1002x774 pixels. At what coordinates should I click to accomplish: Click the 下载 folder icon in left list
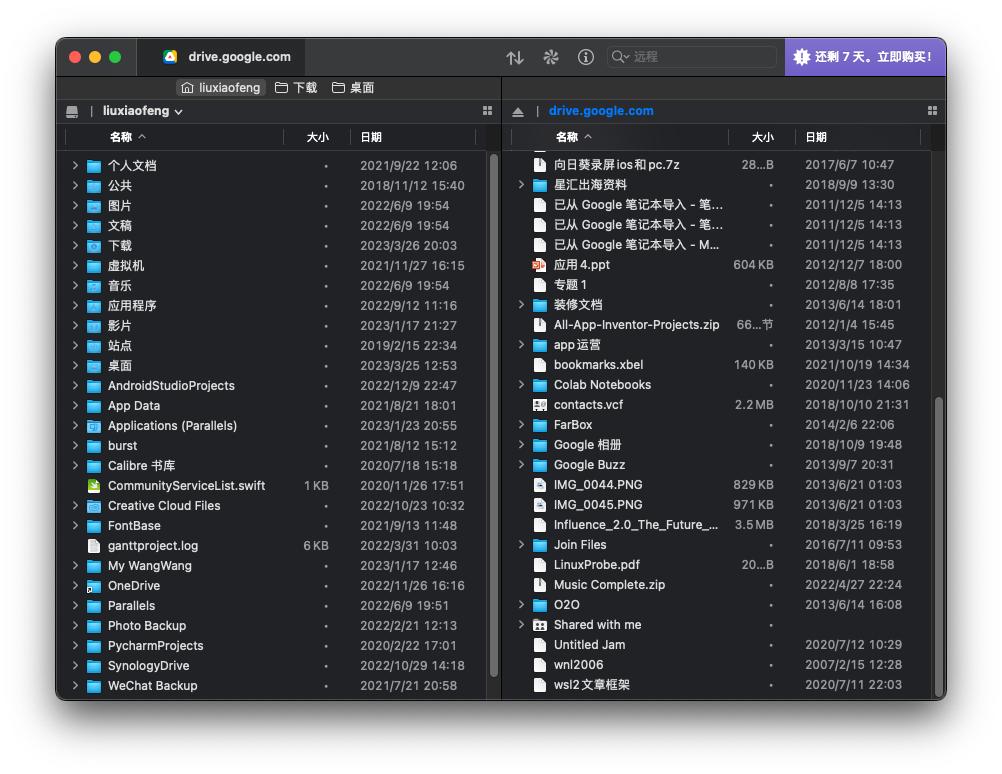94,246
